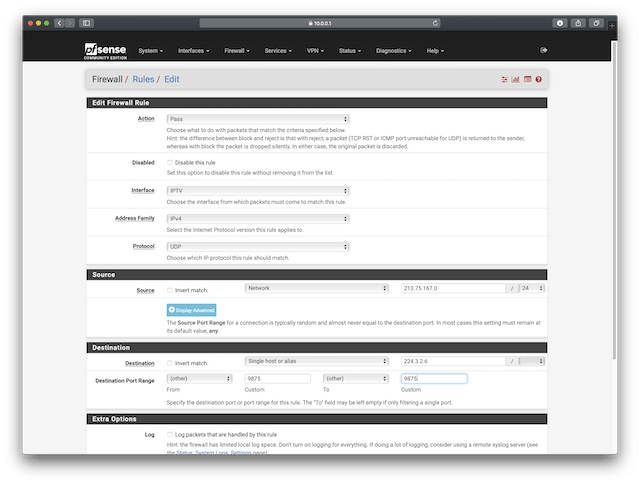Click source address field 213.75.167.0
This screenshot has height=484, width=640.
453,288
